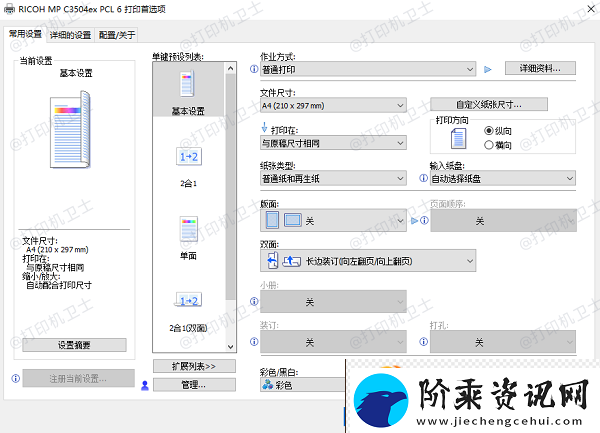Open the 输入纸盘 dropdown
600x433 pixels.
503,178
